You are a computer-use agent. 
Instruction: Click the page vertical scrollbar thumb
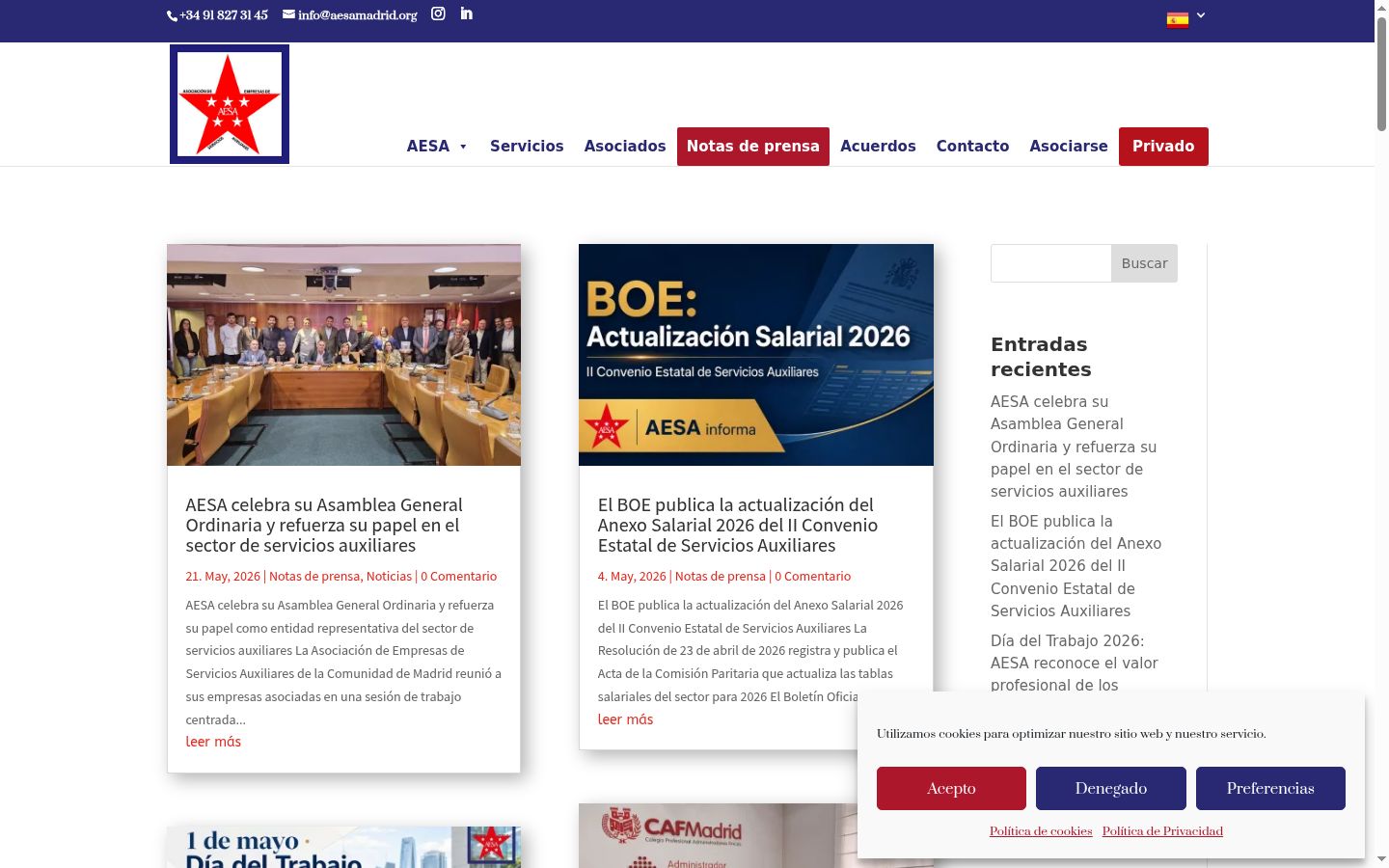pyautogui.click(x=1381, y=72)
